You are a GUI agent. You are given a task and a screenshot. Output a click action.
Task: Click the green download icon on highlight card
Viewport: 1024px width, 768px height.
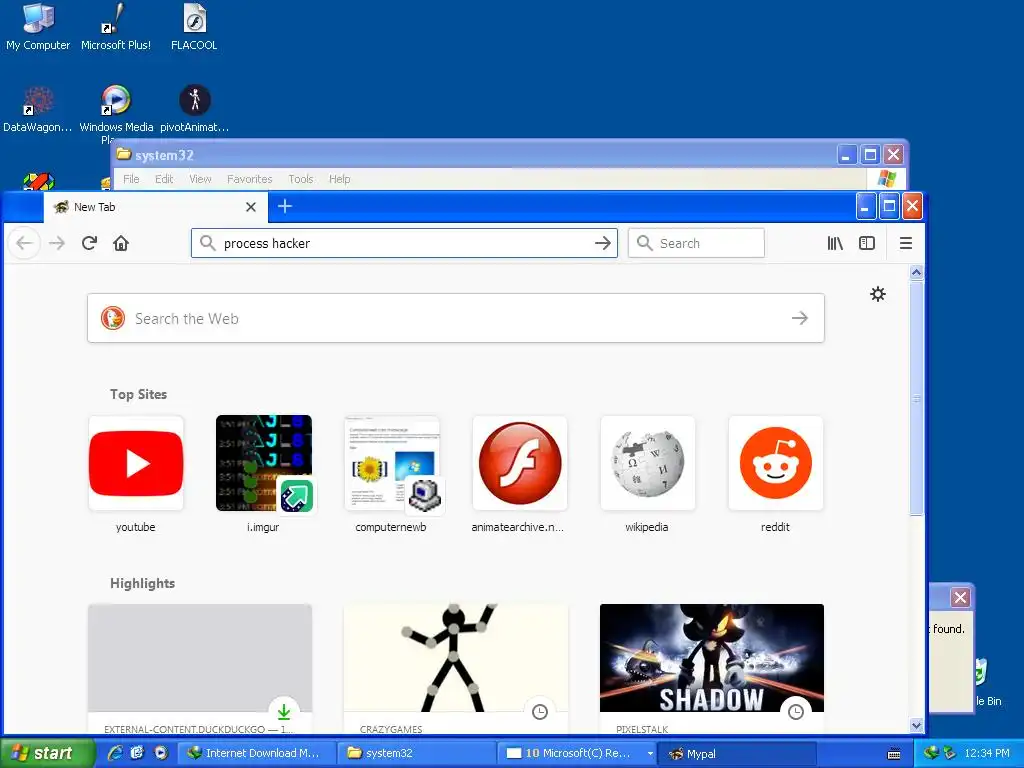(283, 712)
